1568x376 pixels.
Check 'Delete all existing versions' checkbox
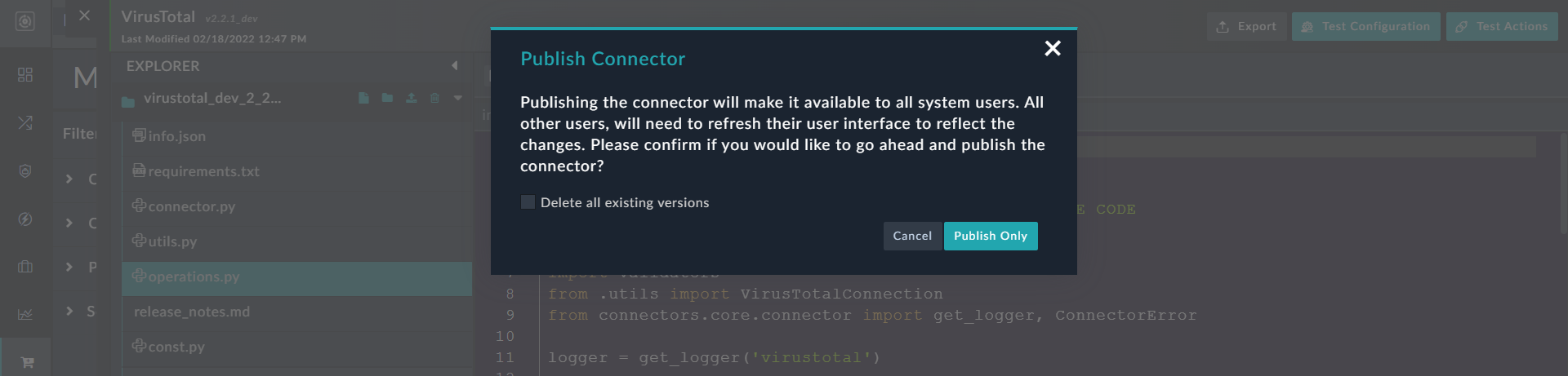point(528,202)
